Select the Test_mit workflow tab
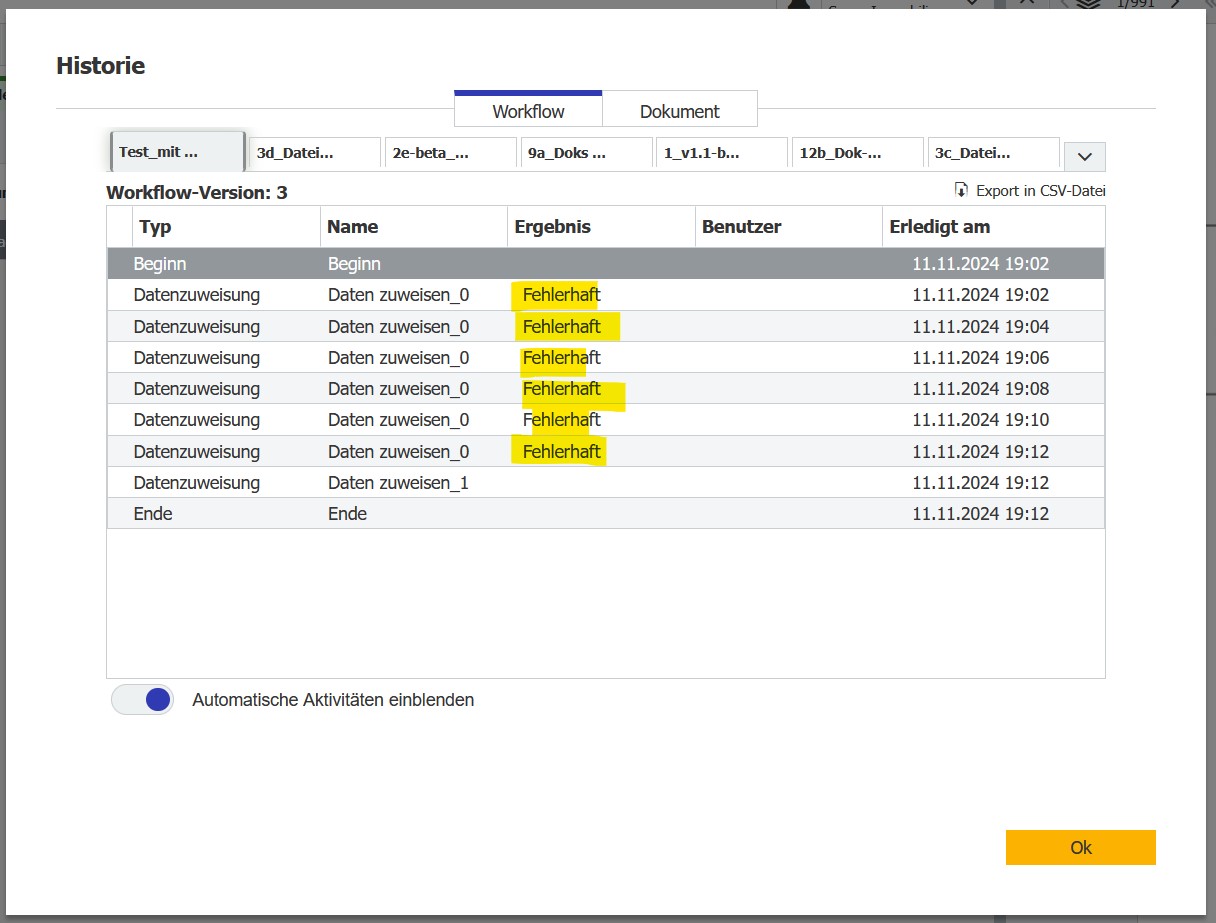Viewport: 1216px width, 923px height. (177, 153)
